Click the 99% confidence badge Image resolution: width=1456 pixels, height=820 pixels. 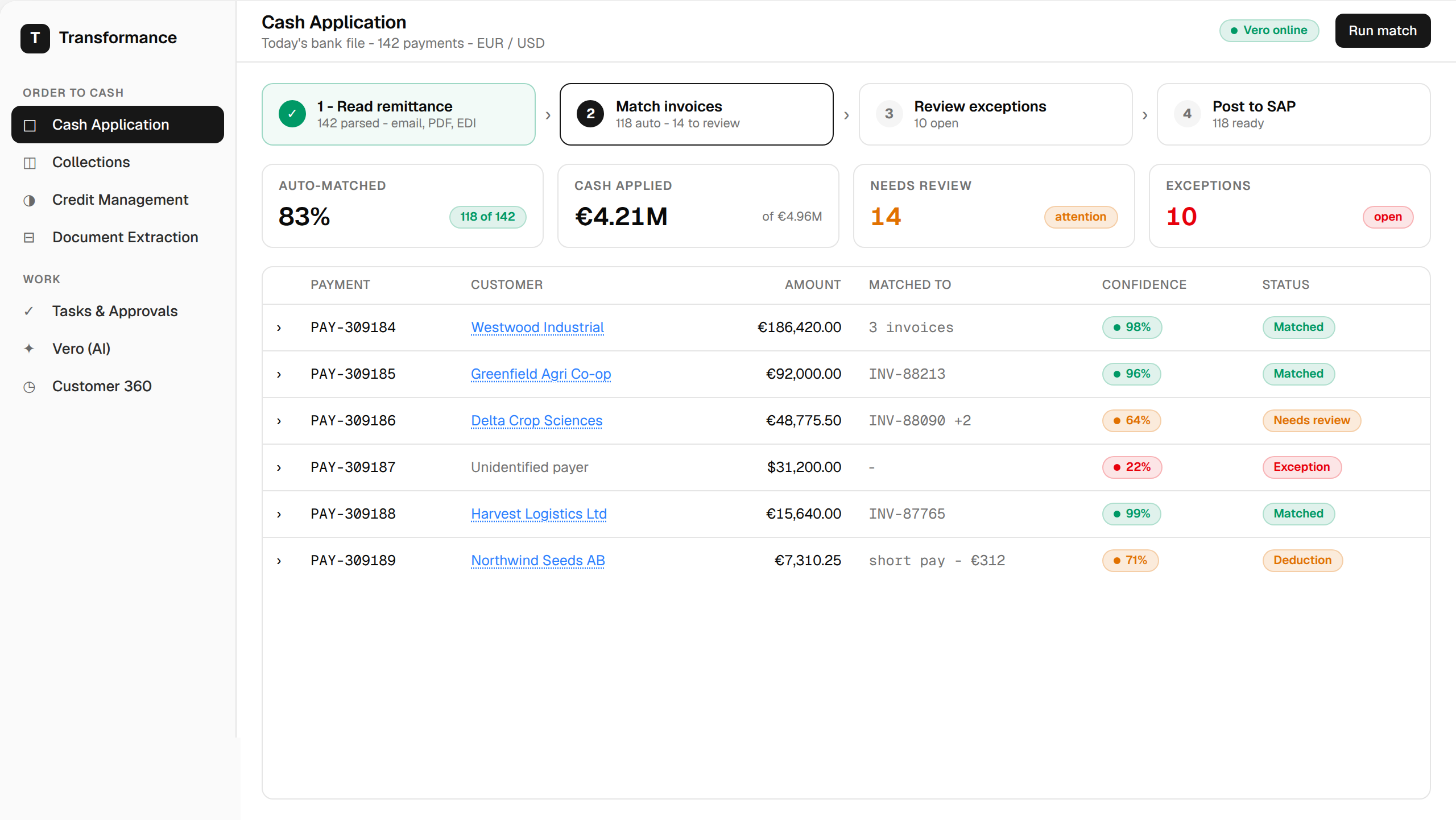pos(1132,514)
